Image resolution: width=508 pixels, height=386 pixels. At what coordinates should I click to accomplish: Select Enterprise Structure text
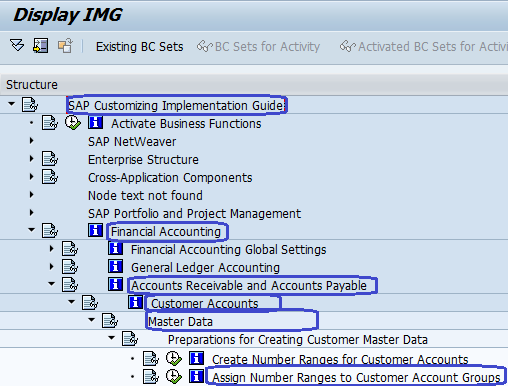[143, 160]
